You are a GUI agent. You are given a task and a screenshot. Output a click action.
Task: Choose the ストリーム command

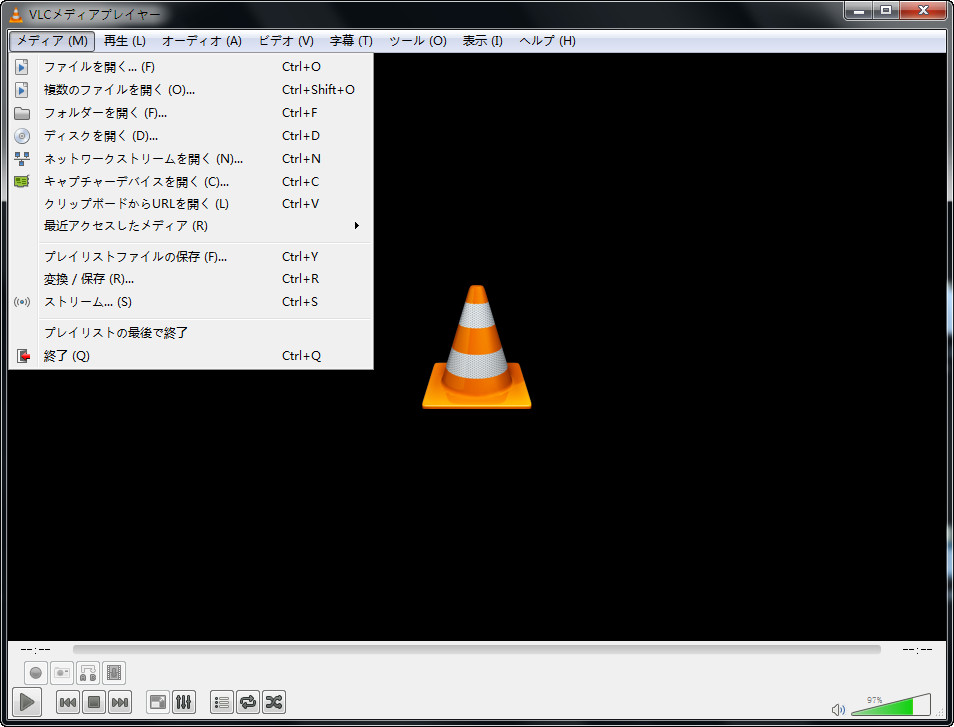(x=80, y=301)
